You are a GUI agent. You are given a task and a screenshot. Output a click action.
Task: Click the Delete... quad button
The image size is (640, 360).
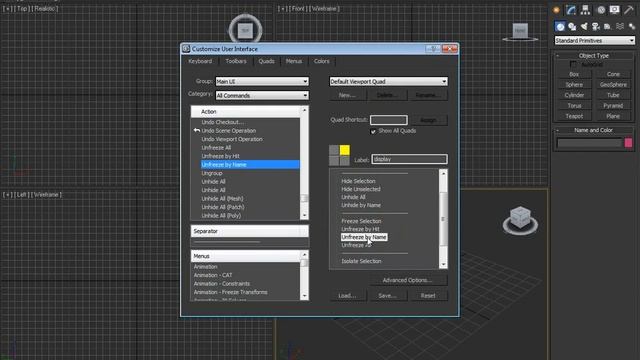(387, 95)
